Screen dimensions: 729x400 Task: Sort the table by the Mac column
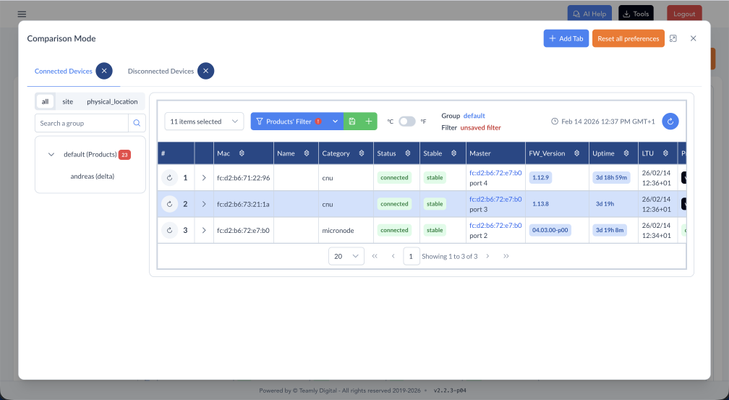coord(242,153)
